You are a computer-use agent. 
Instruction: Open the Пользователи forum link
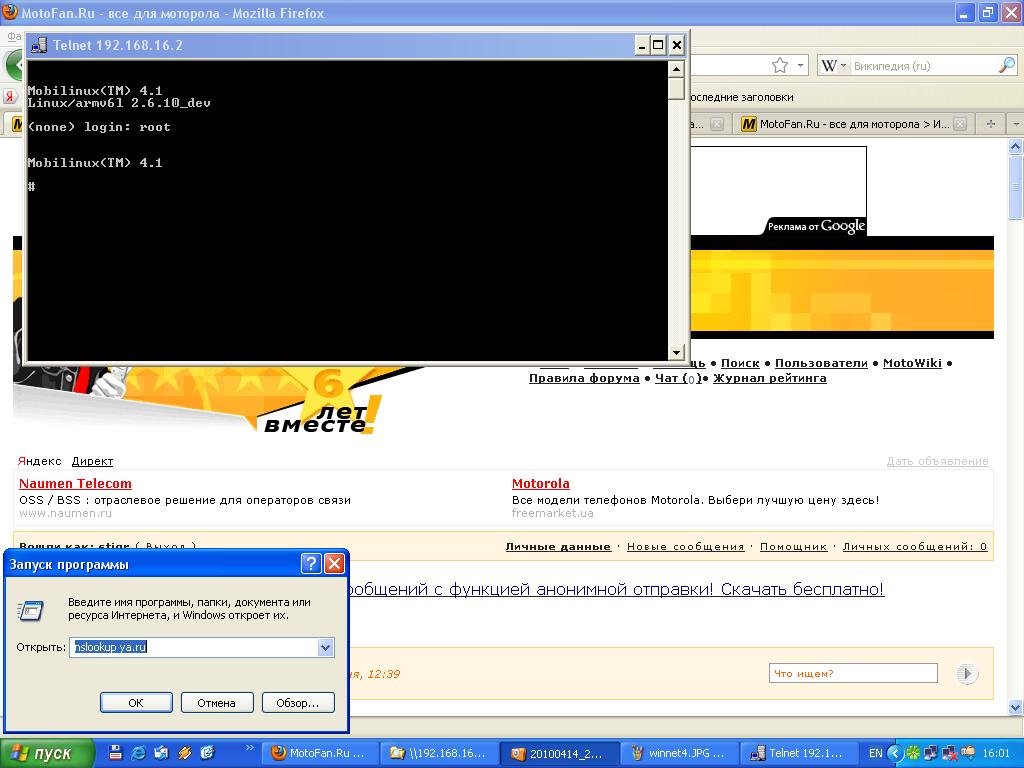pyautogui.click(x=821, y=363)
